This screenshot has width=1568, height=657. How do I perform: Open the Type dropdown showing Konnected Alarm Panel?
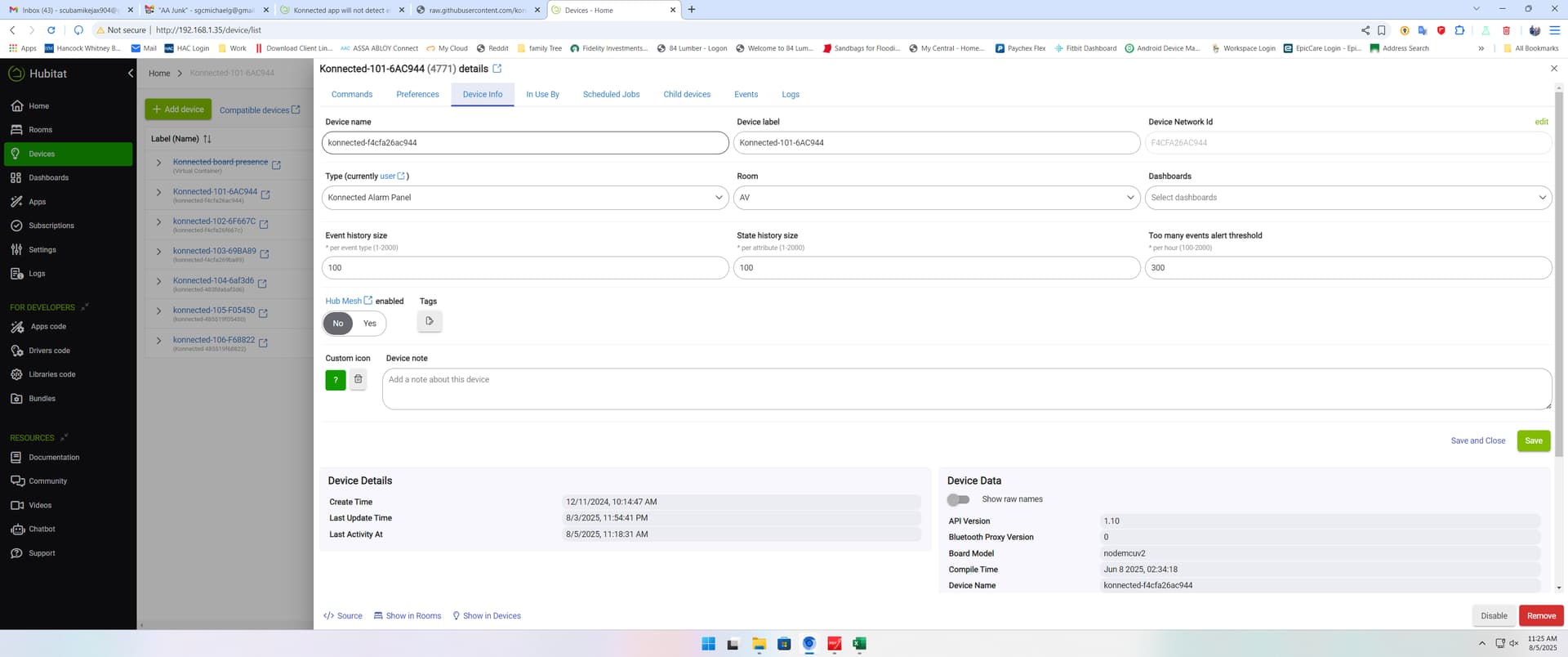[525, 198]
